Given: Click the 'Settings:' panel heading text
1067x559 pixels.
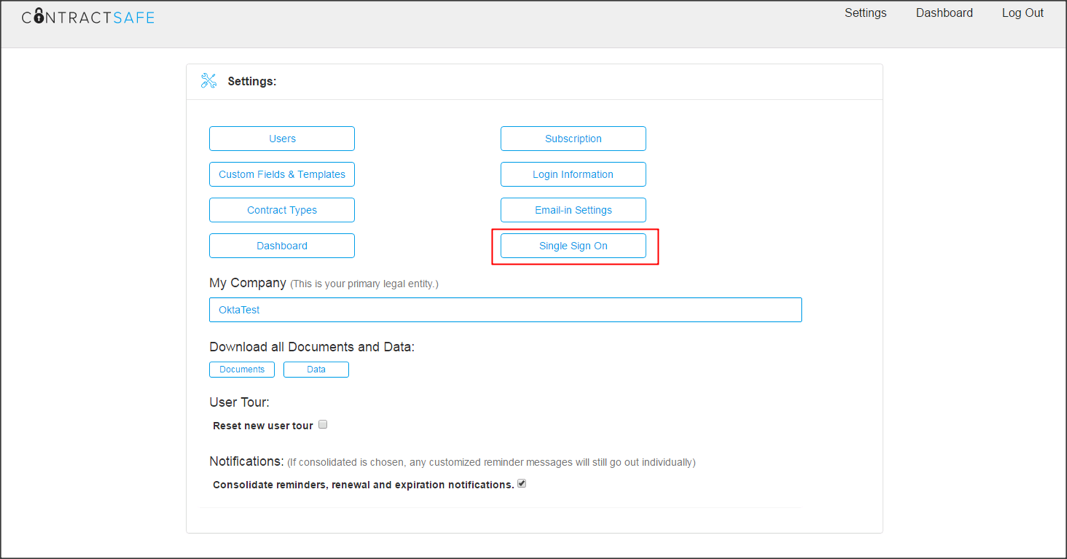Looking at the screenshot, I should [x=252, y=81].
